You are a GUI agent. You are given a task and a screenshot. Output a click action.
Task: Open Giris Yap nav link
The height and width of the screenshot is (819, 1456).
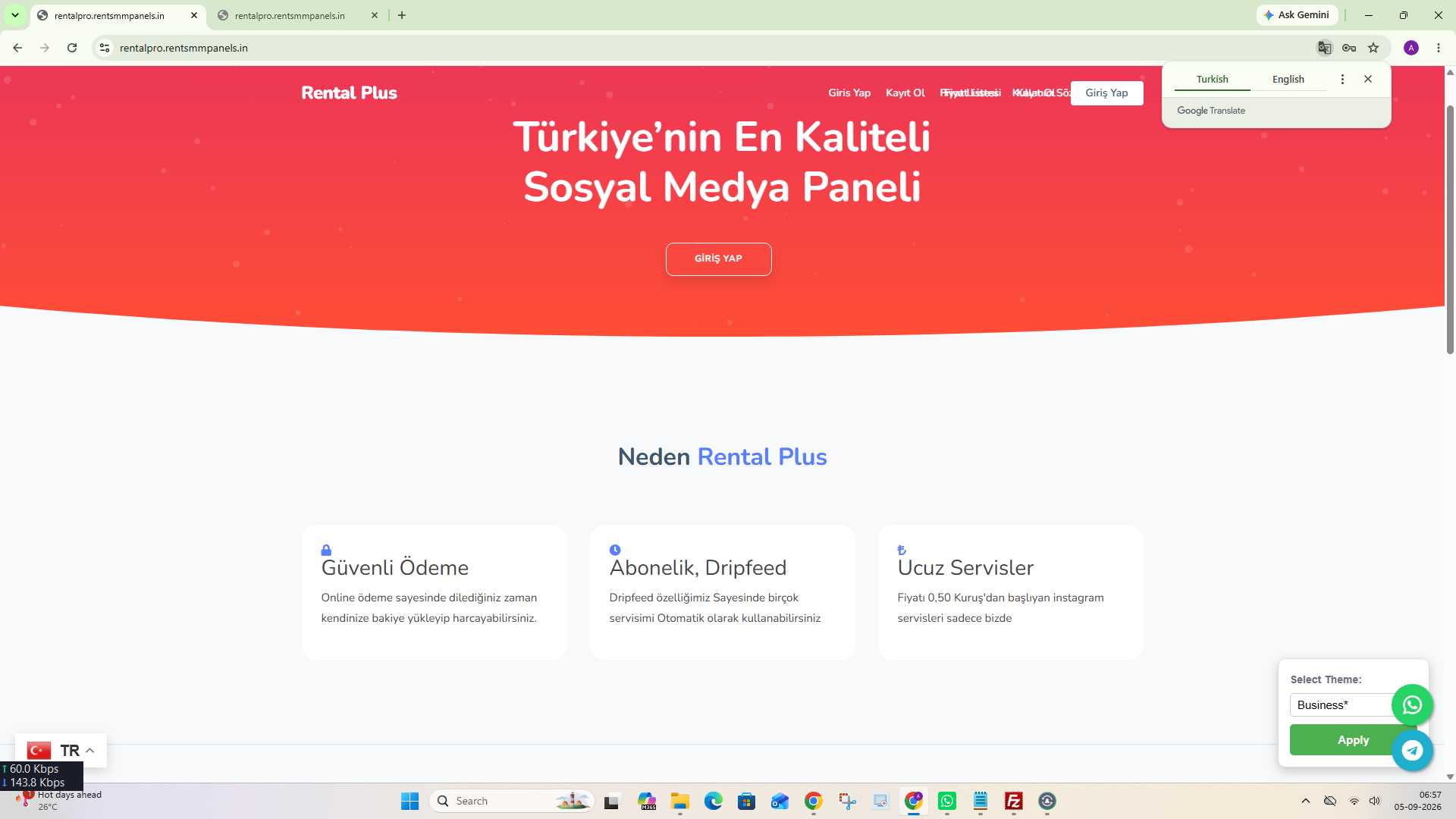coord(849,93)
